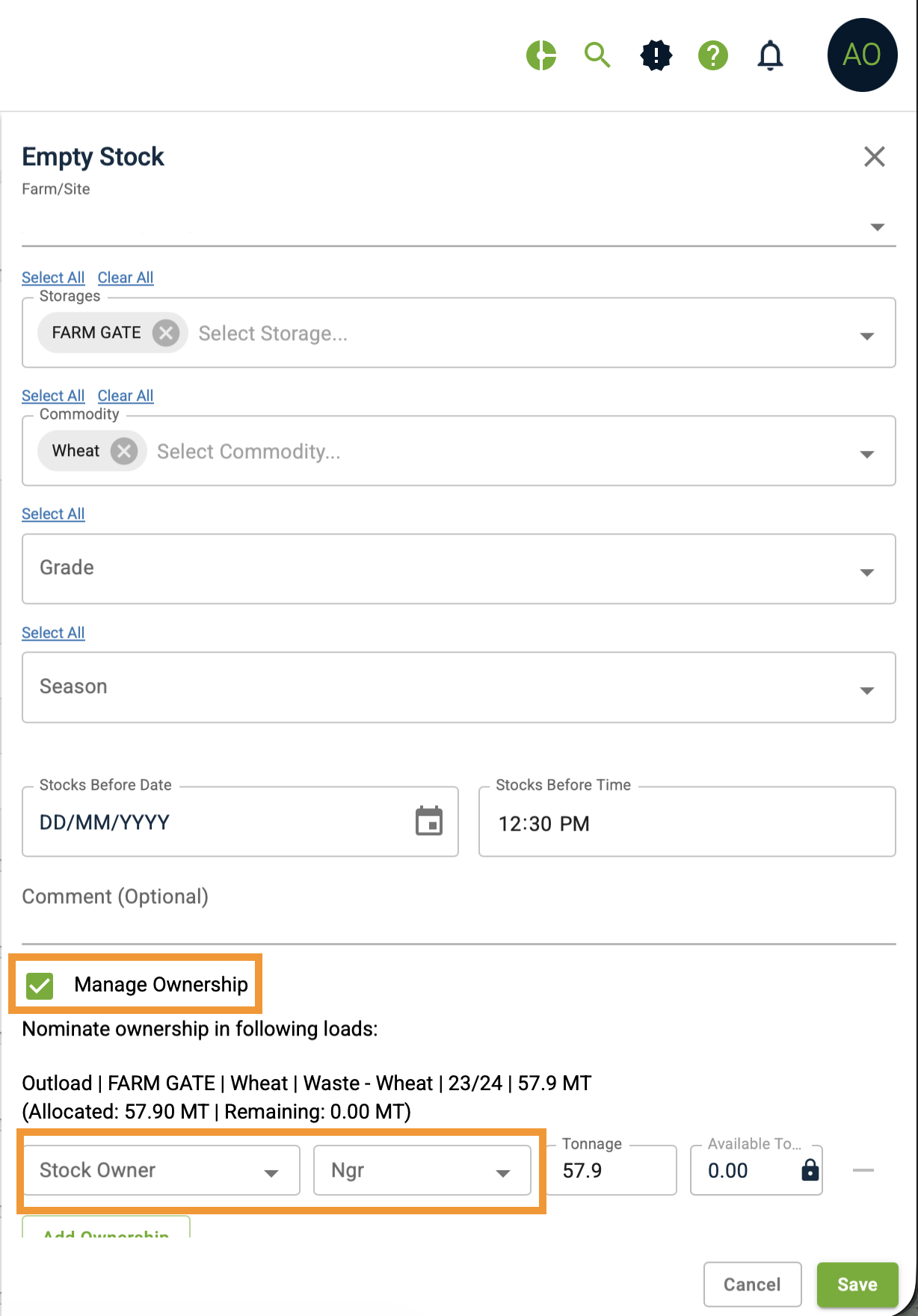The width and height of the screenshot is (918, 1316).
Task: Open the Stock Owner dropdown
Action: 161,1170
